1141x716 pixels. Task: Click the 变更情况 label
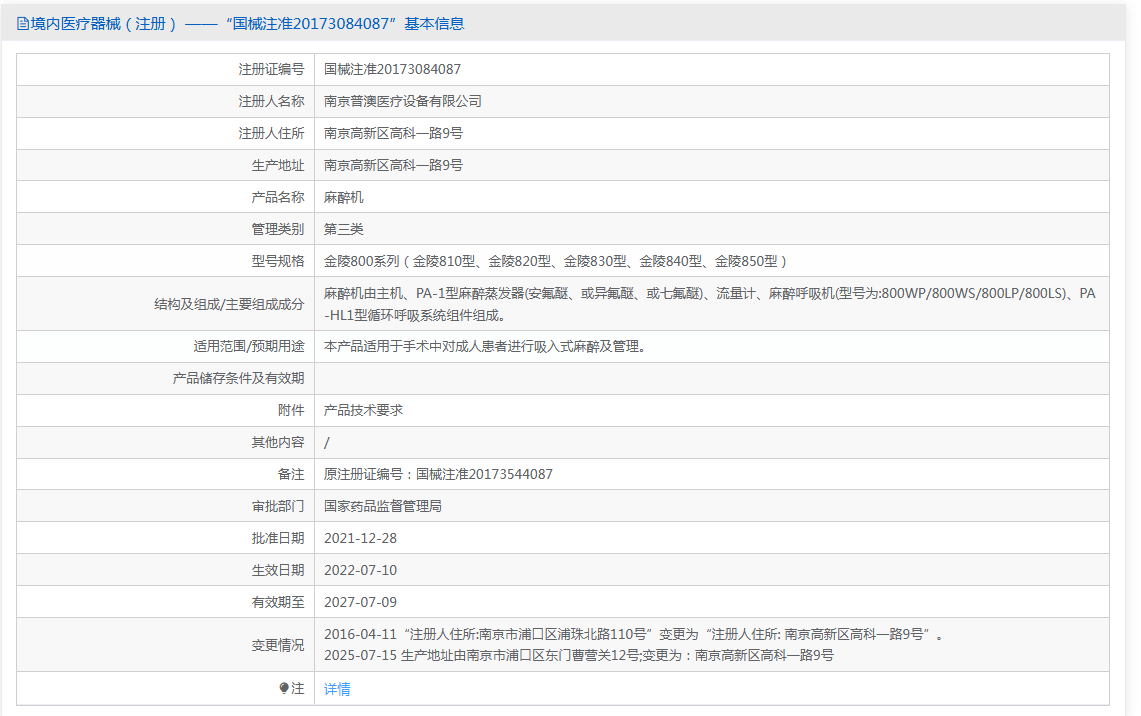coord(278,645)
